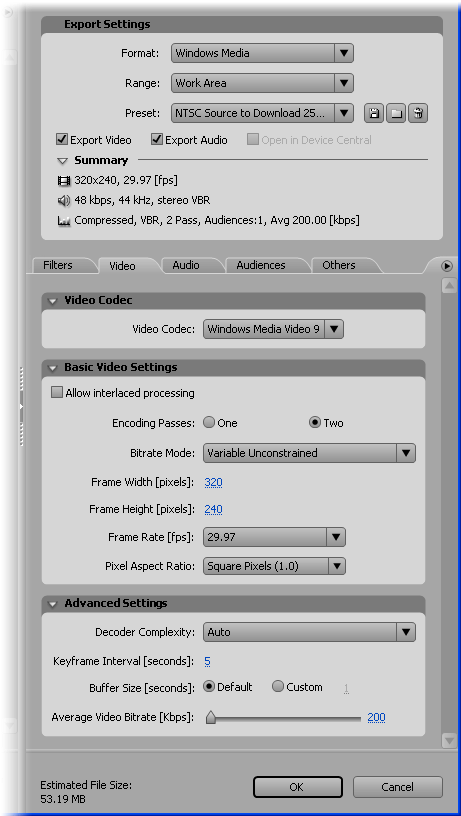
Task: Collapse the Advanced Settings section
Action: coord(52,604)
